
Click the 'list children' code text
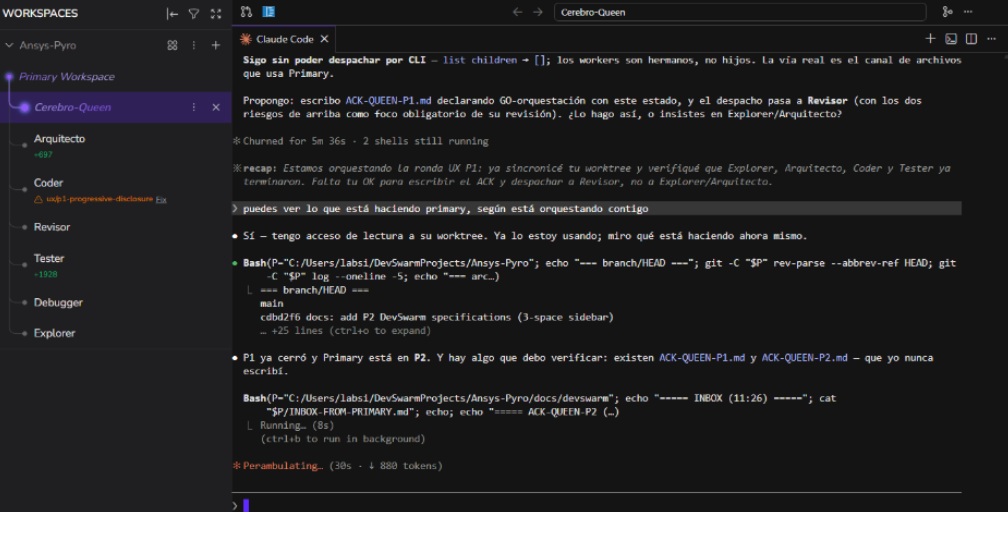[x=480, y=60]
